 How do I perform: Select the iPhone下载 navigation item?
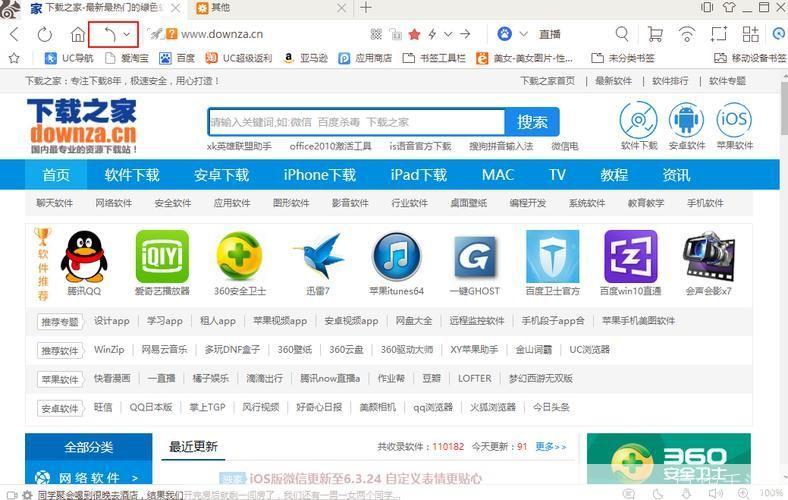click(320, 175)
